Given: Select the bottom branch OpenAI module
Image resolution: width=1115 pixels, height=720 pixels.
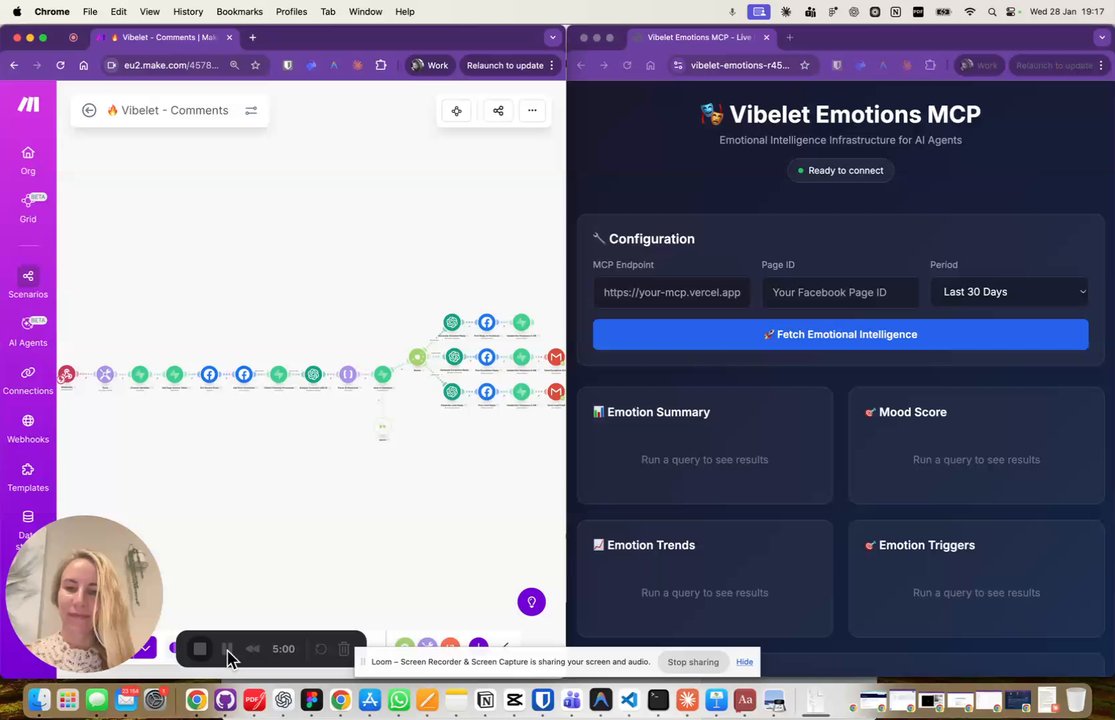Looking at the screenshot, I should tap(452, 391).
